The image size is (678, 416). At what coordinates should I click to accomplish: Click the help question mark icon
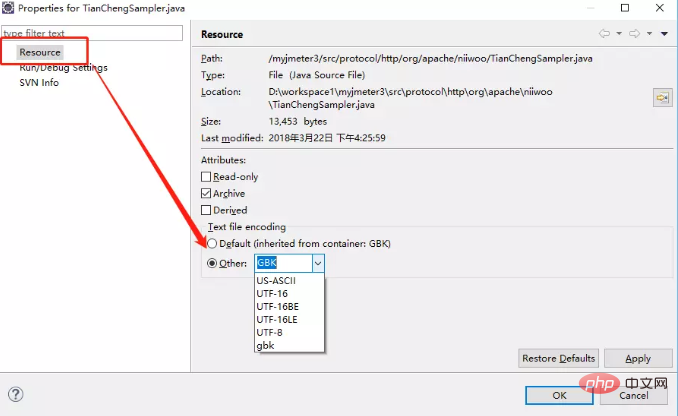16,394
